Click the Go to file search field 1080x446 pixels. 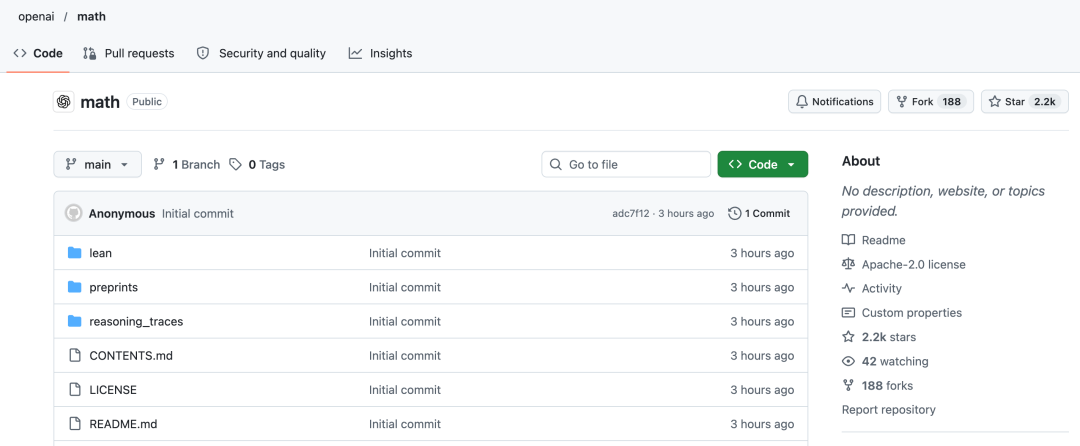626,164
